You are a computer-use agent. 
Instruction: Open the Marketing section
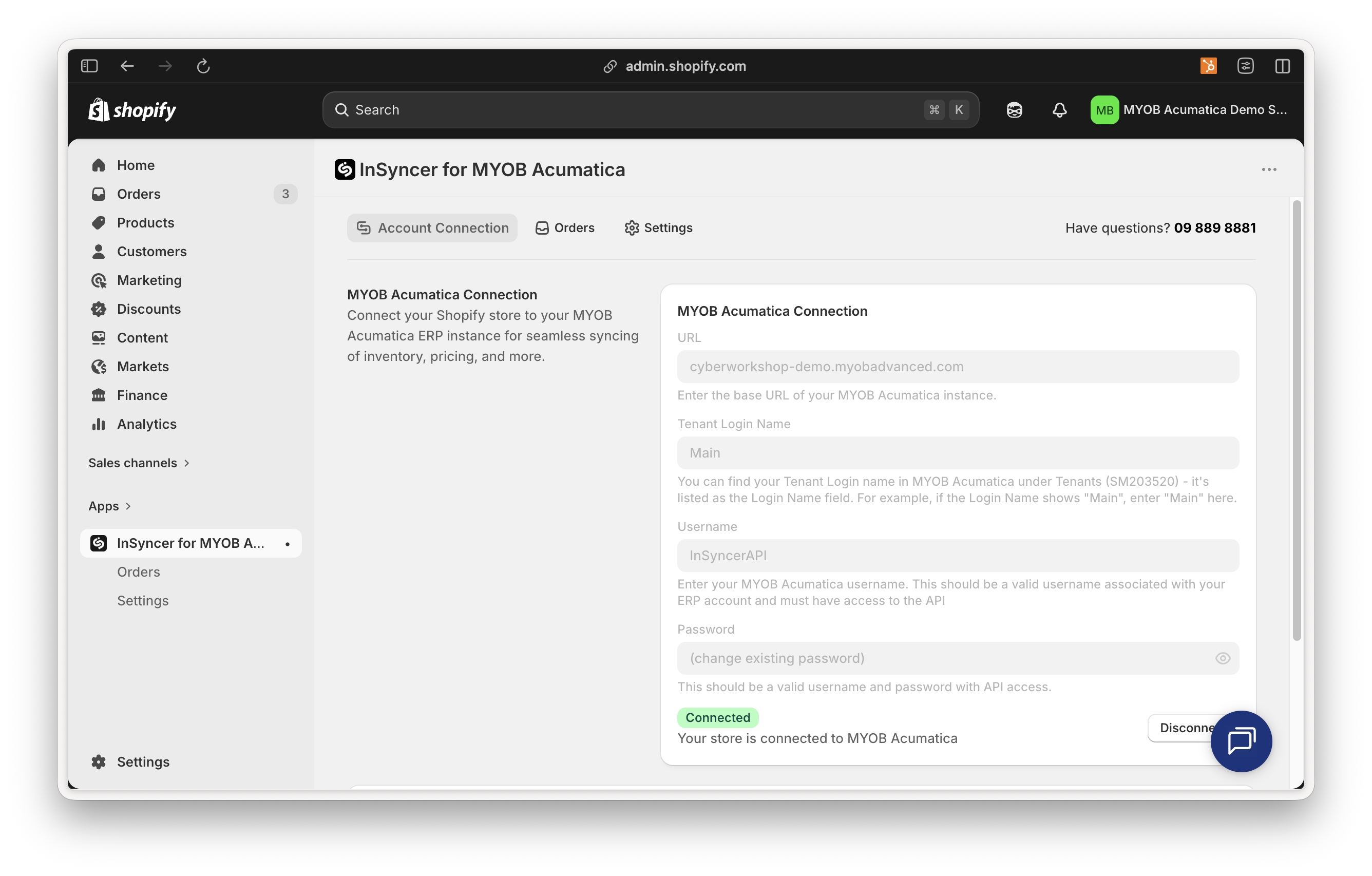(x=149, y=280)
